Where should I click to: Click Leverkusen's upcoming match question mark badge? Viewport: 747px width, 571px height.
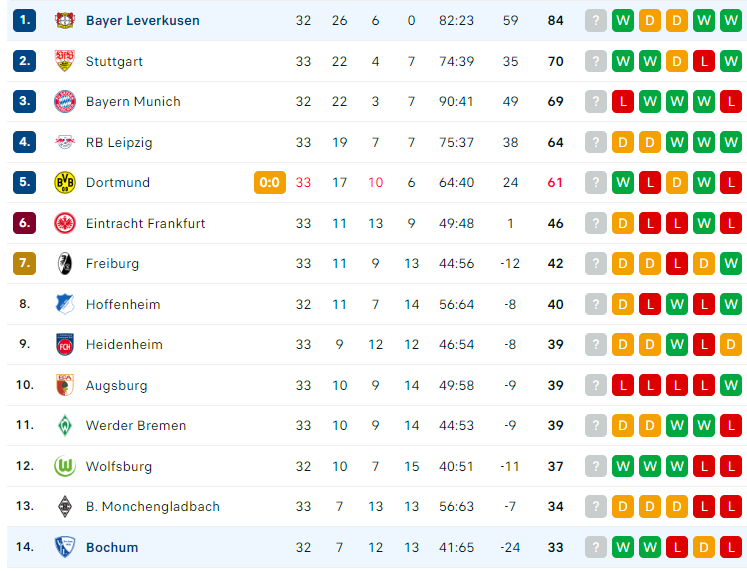click(x=596, y=20)
